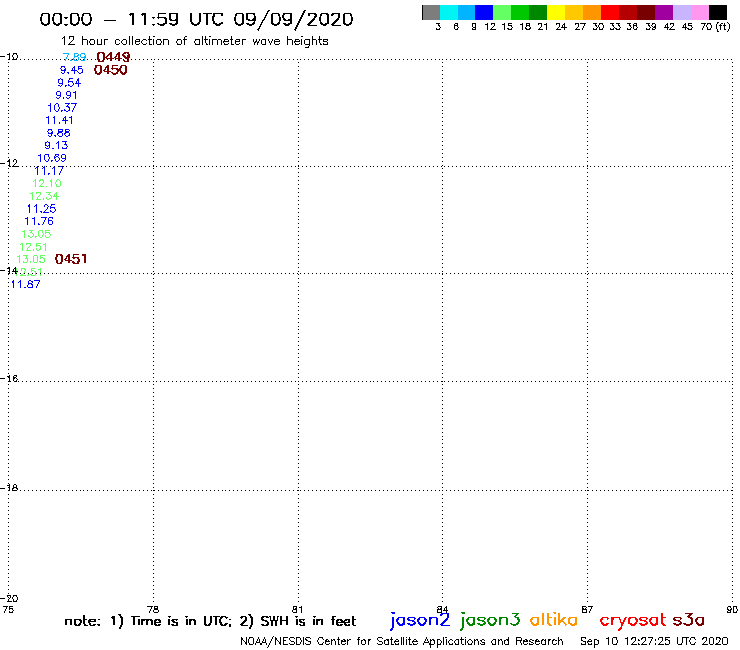Select the 90 longitude axis label
Image resolution: width=740 pixels, height=650 pixels.
click(x=732, y=609)
